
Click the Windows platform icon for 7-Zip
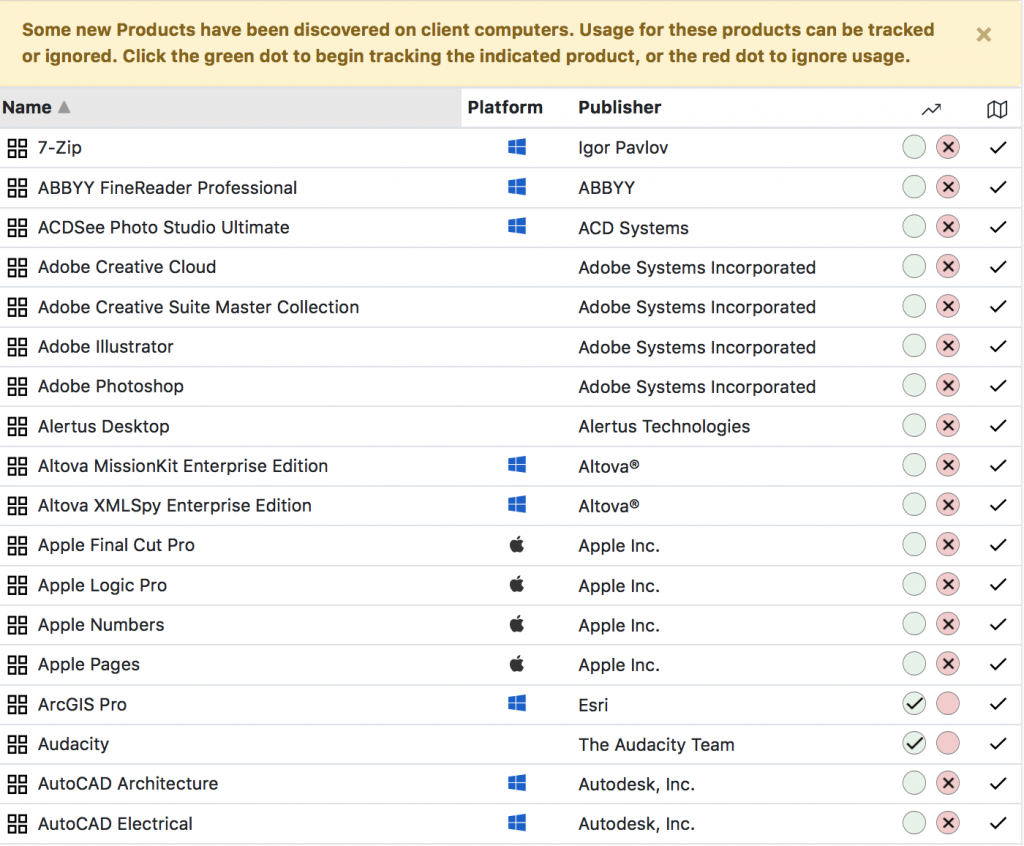[x=517, y=147]
